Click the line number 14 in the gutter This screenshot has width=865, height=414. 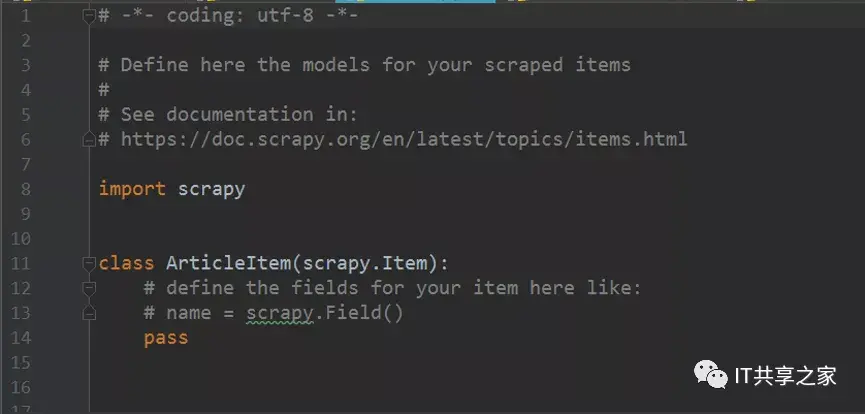coord(21,338)
